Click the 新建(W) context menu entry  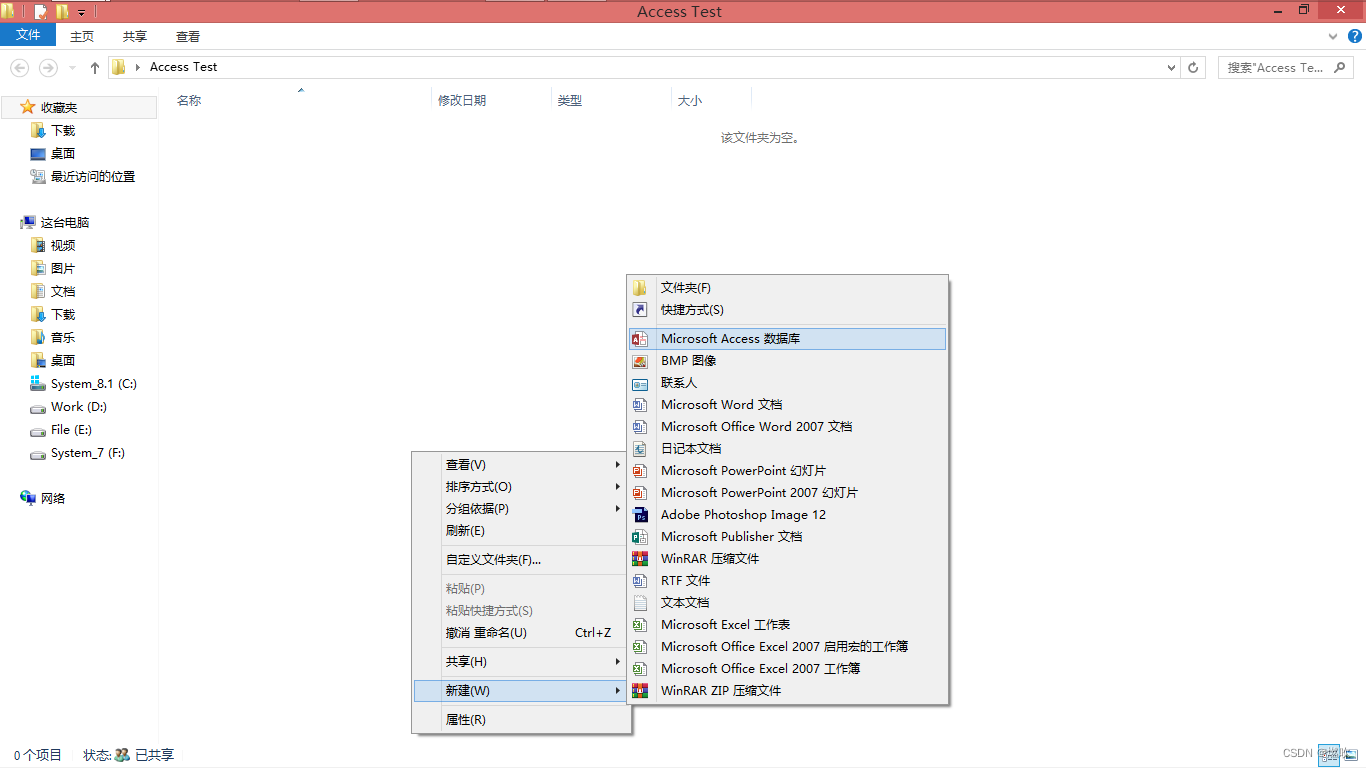pos(521,691)
